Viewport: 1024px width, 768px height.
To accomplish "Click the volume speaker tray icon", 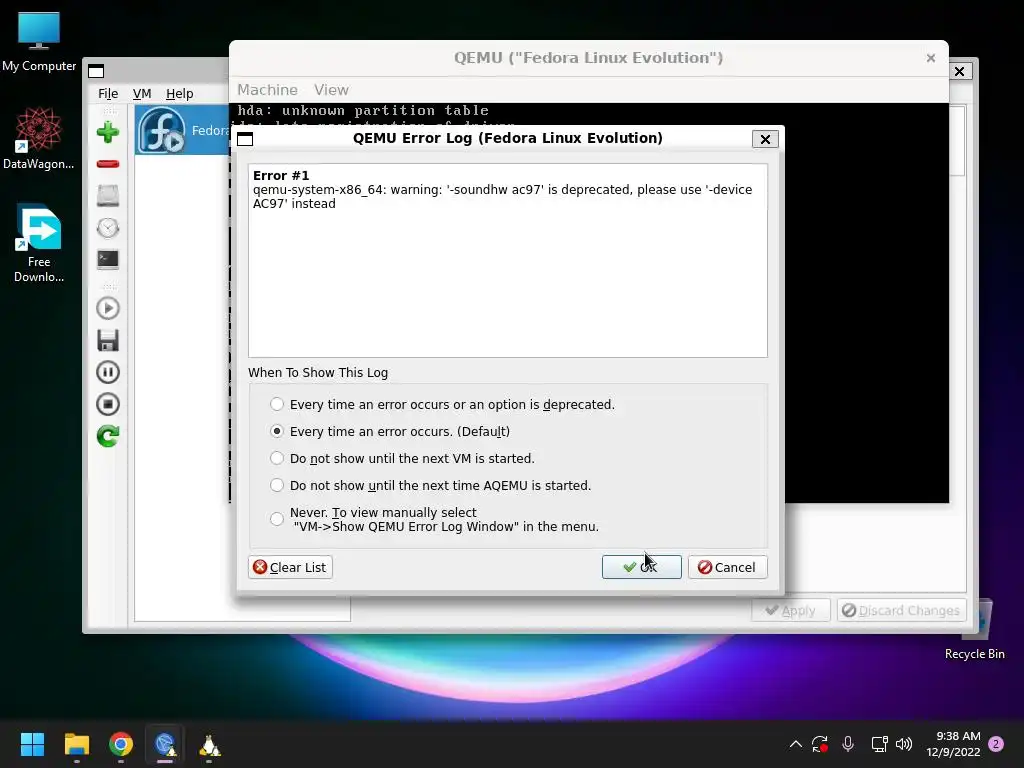I will (904, 743).
